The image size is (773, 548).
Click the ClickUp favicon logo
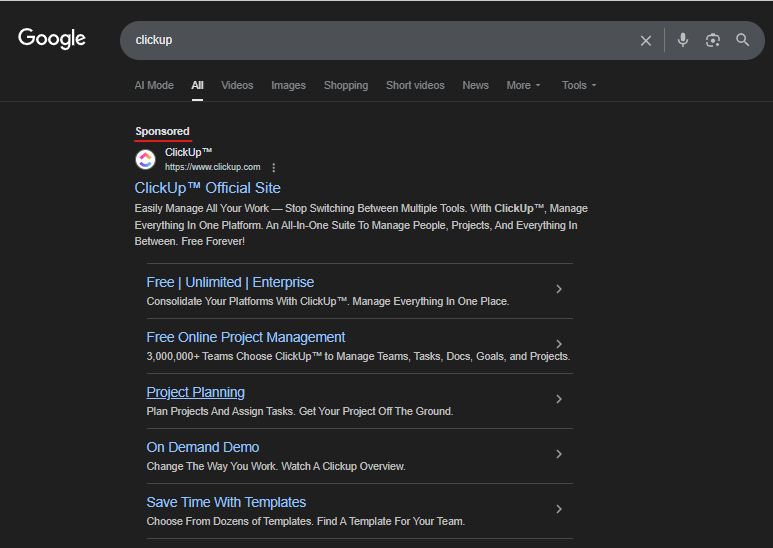point(146,159)
